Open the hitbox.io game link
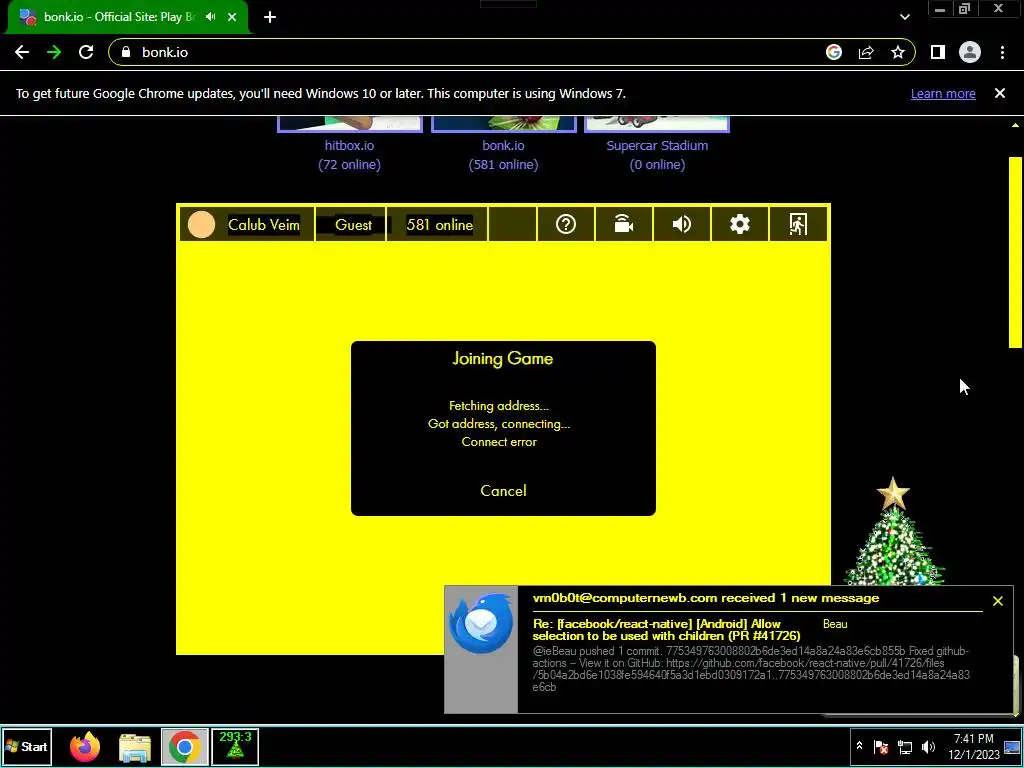This screenshot has width=1024, height=768. pos(349,146)
